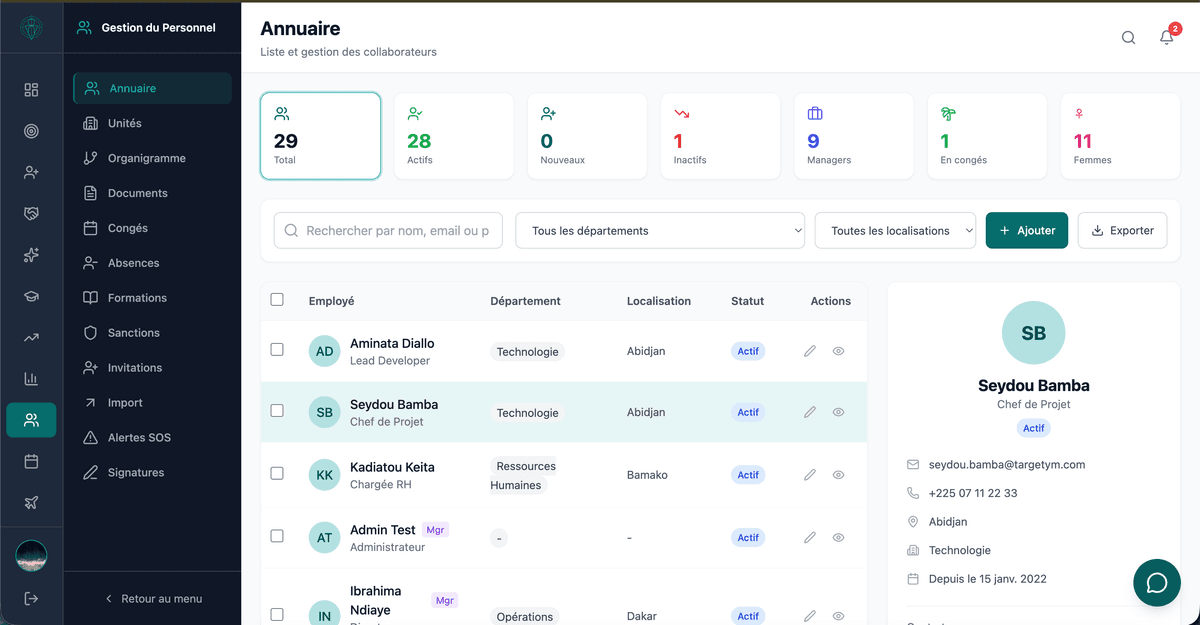The width and height of the screenshot is (1200, 625).
Task: Open the notifications bell icon
Action: point(1166,38)
